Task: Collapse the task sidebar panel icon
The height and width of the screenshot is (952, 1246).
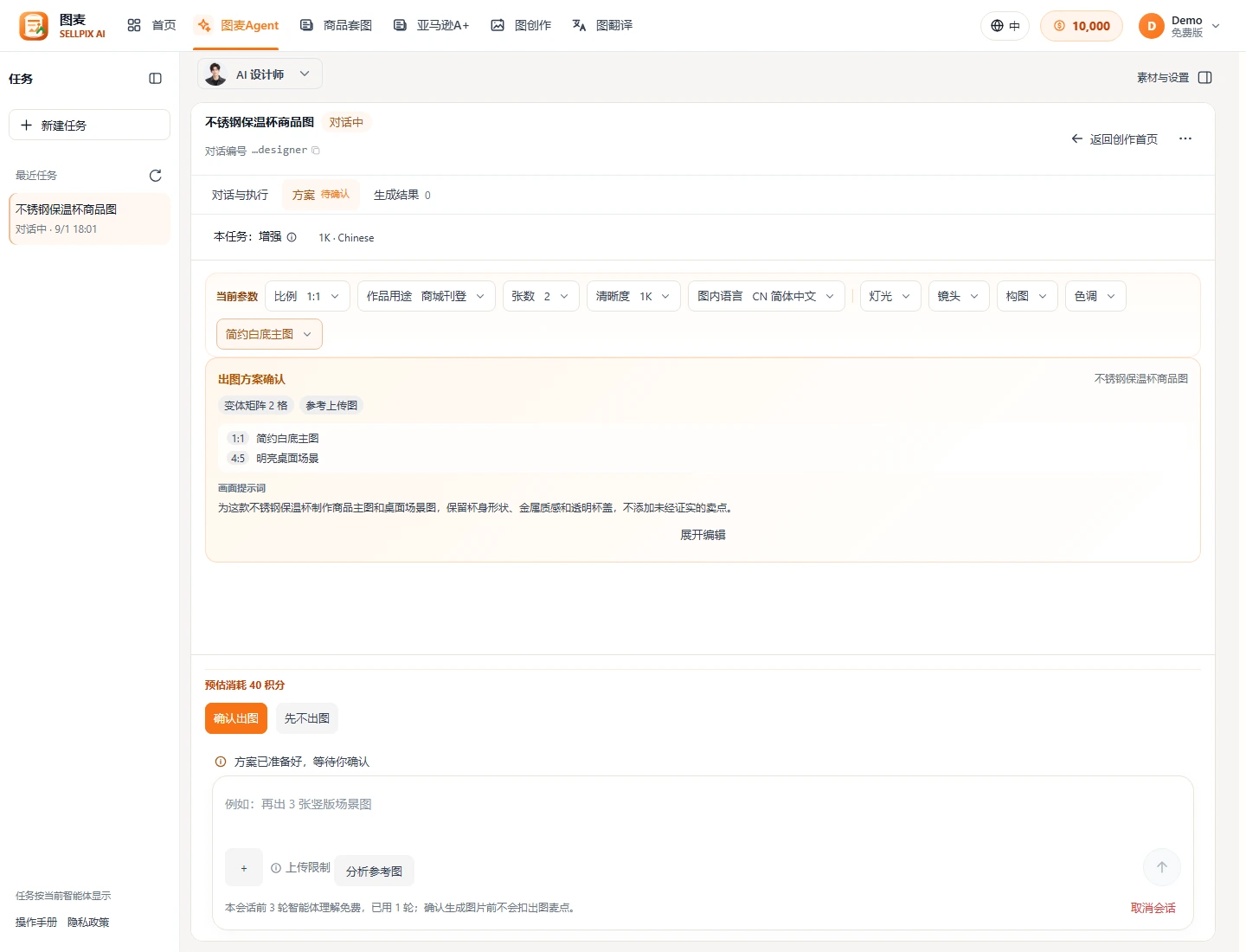Action: click(156, 79)
